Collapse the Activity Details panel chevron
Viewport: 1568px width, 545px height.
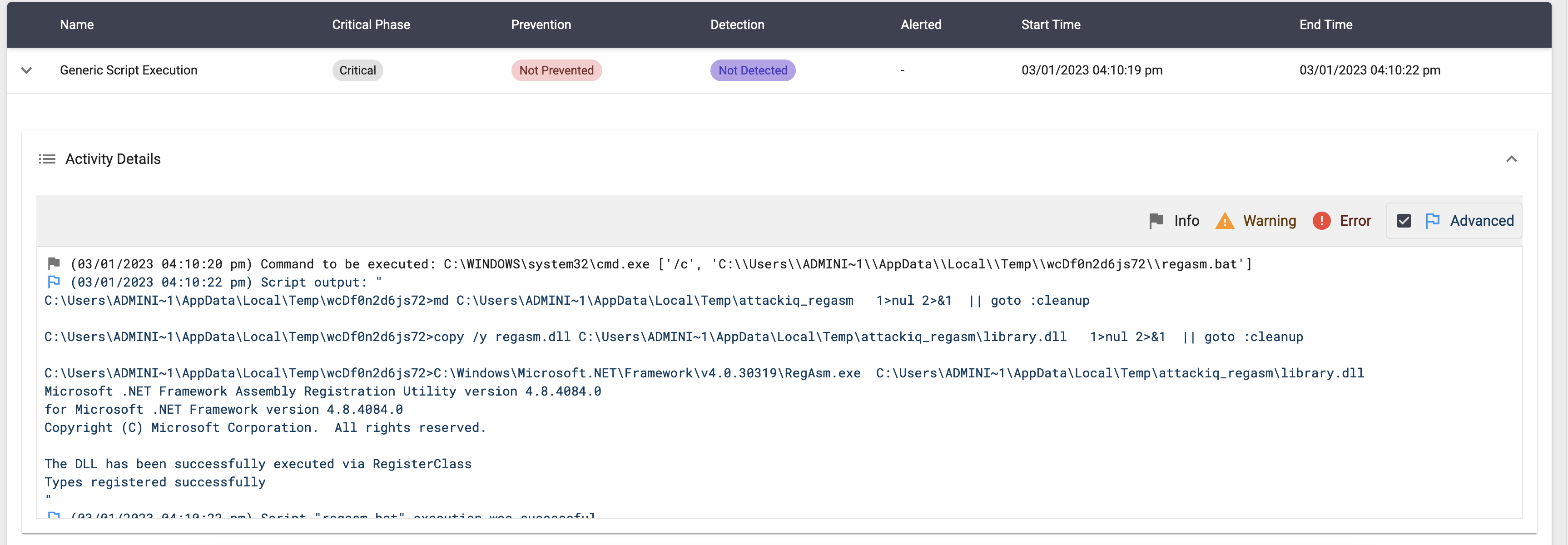click(1511, 159)
